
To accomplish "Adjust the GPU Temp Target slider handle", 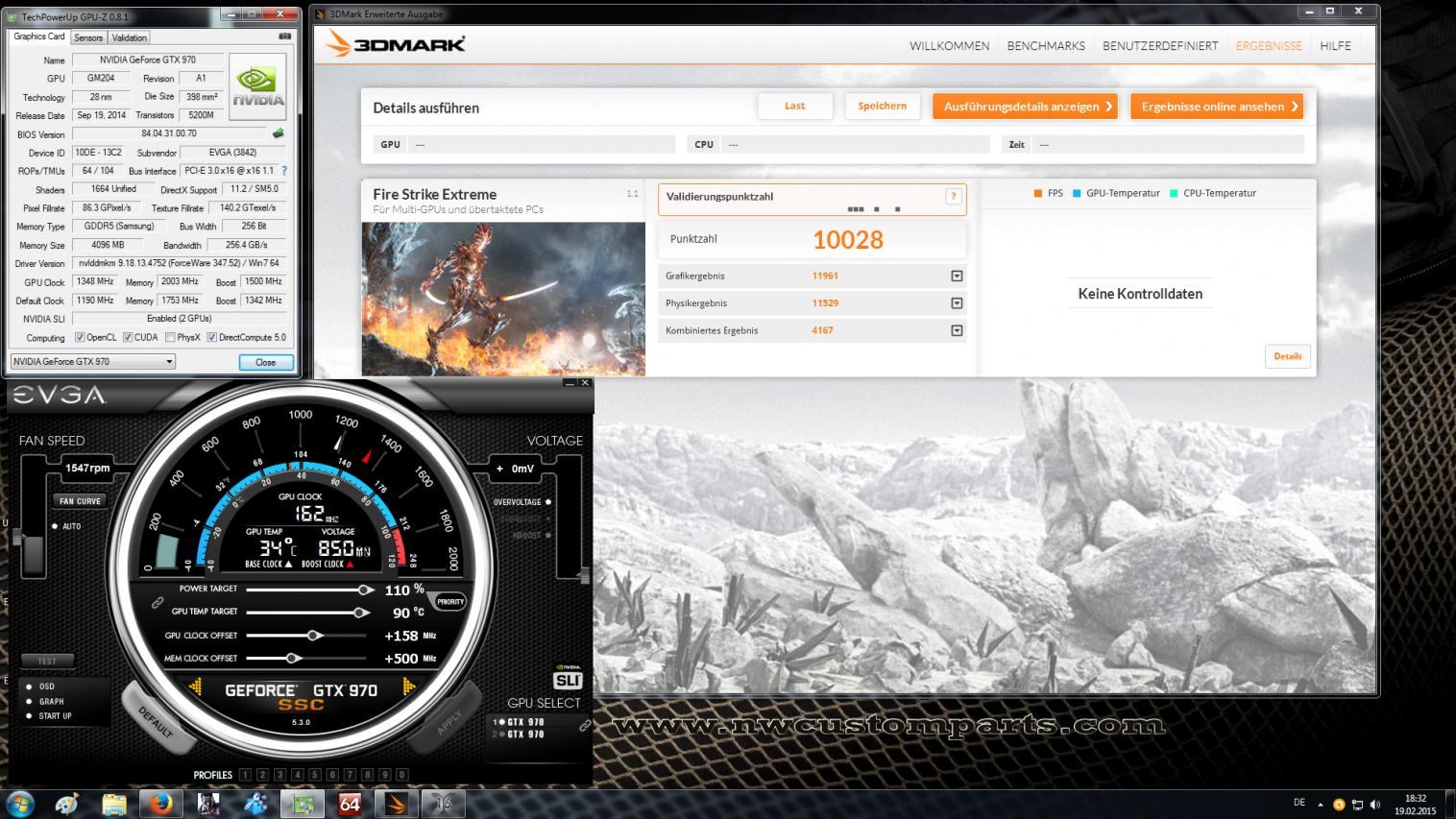I will coord(360,613).
